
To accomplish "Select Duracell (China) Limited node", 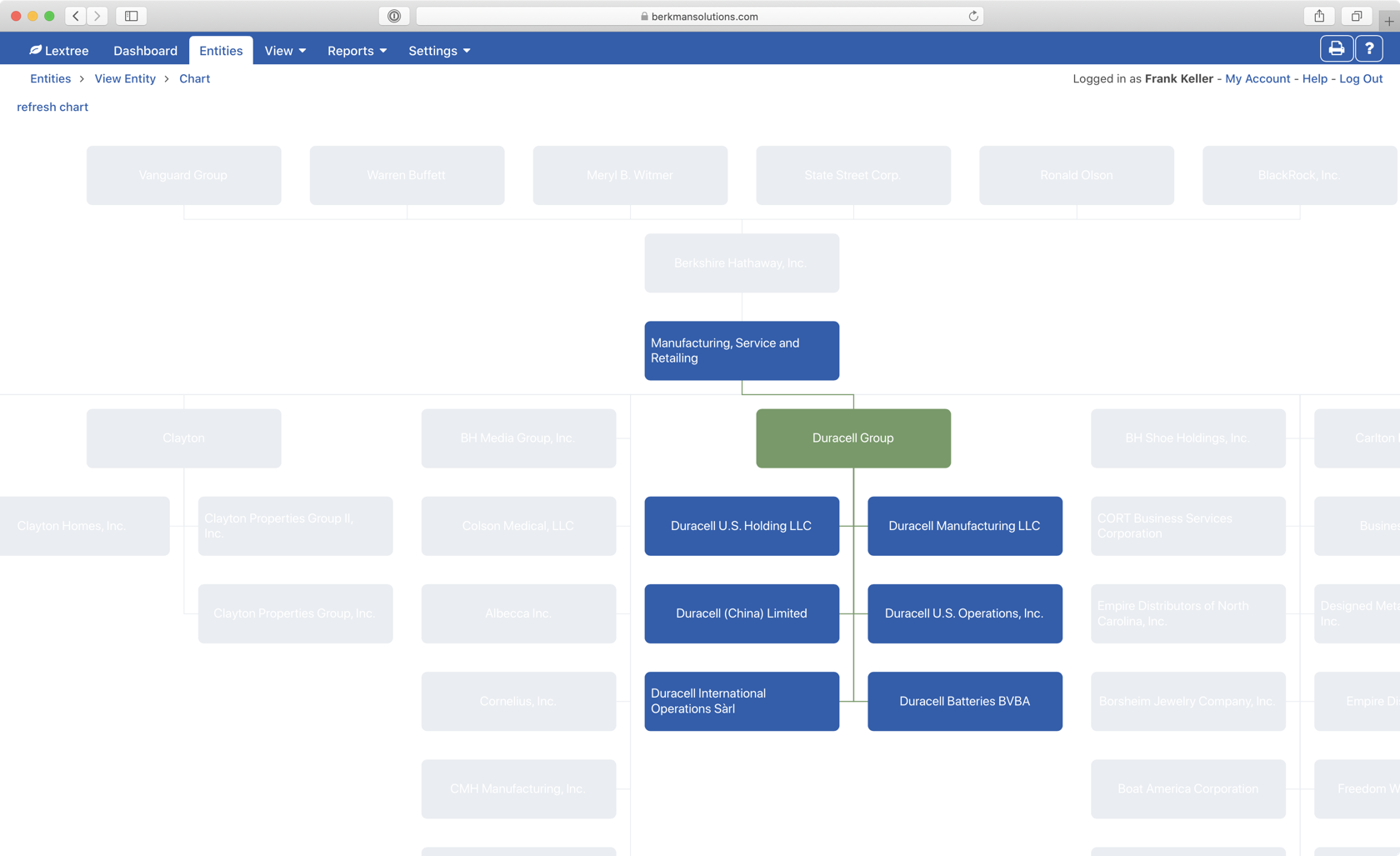I will pos(742,613).
